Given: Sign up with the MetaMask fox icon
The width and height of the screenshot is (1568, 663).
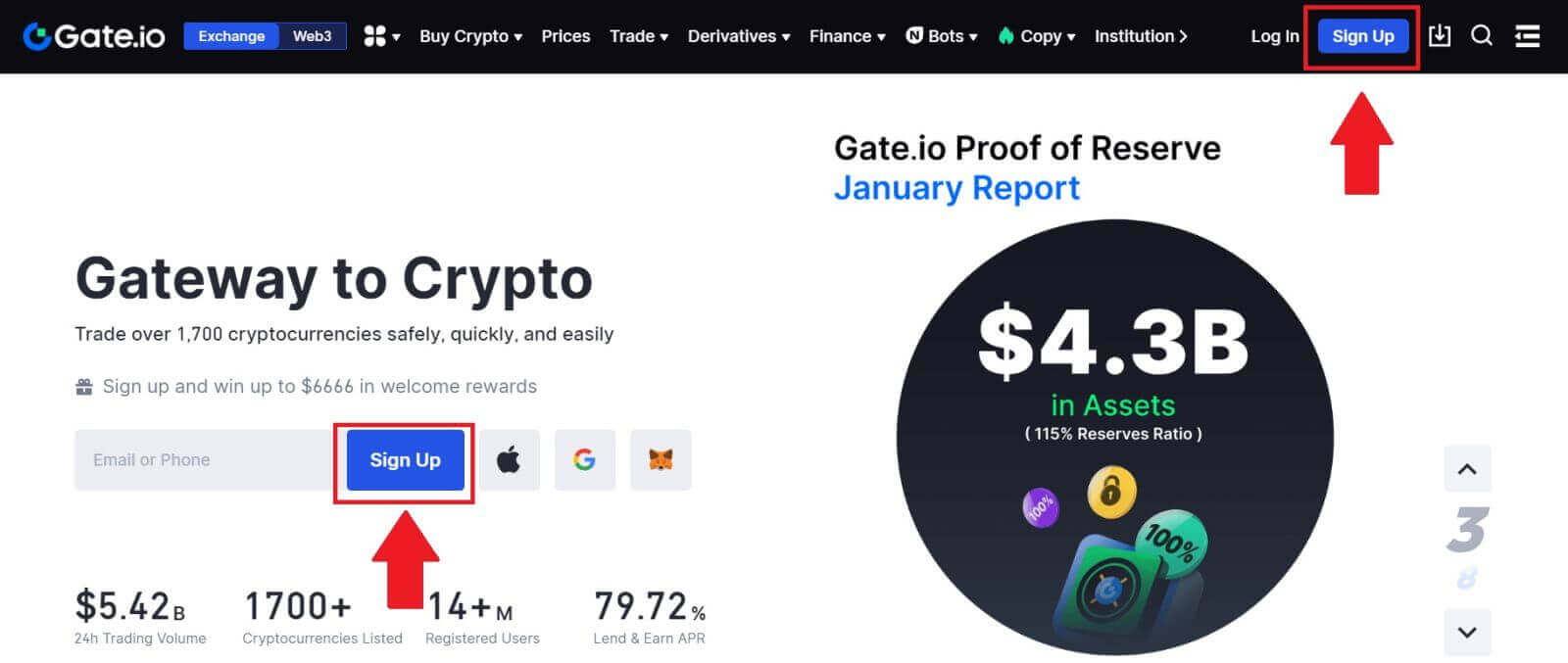Looking at the screenshot, I should [x=661, y=459].
